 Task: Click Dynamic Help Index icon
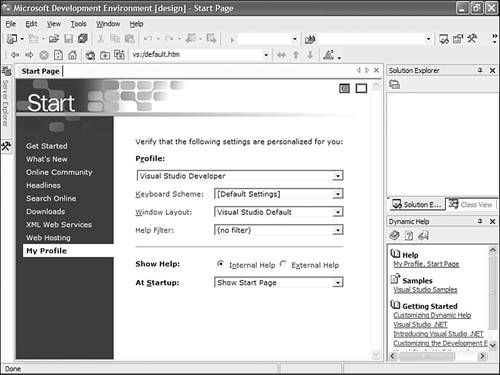pos(409,236)
